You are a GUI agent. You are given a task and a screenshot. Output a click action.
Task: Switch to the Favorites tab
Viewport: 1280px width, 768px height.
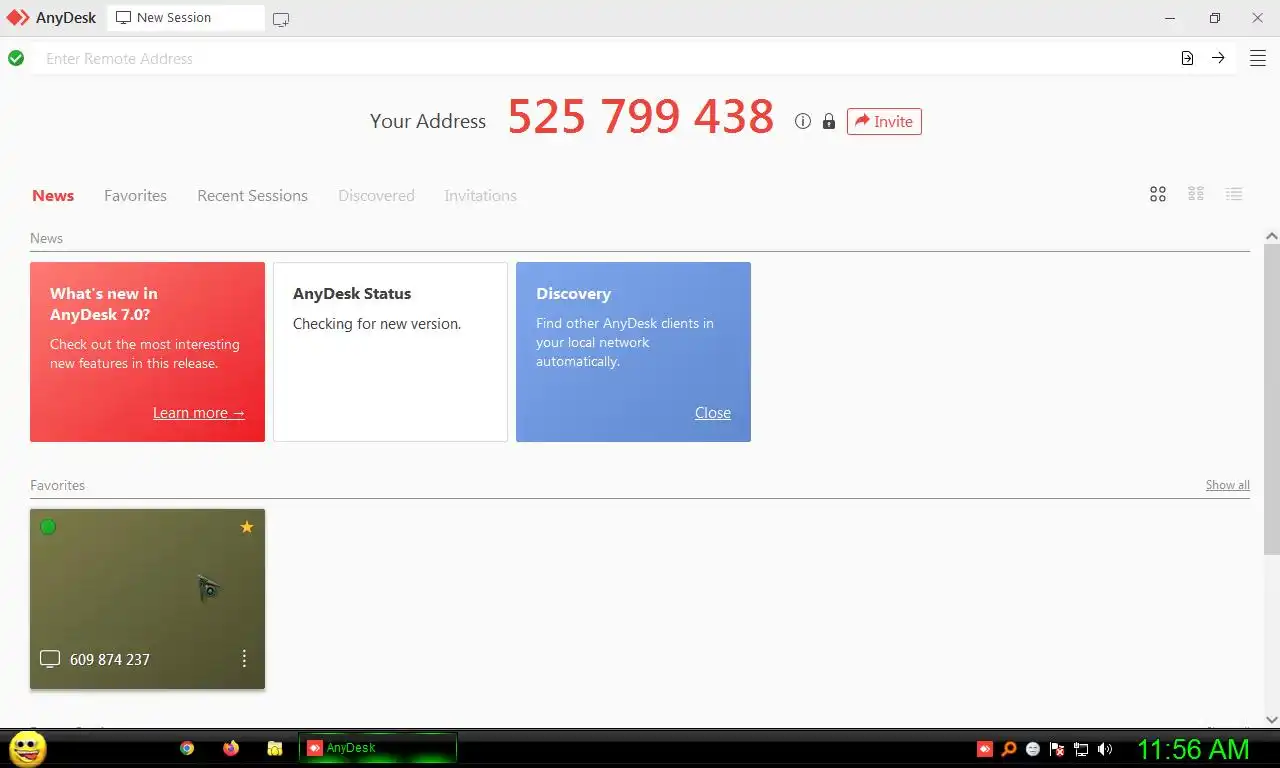pyautogui.click(x=135, y=195)
